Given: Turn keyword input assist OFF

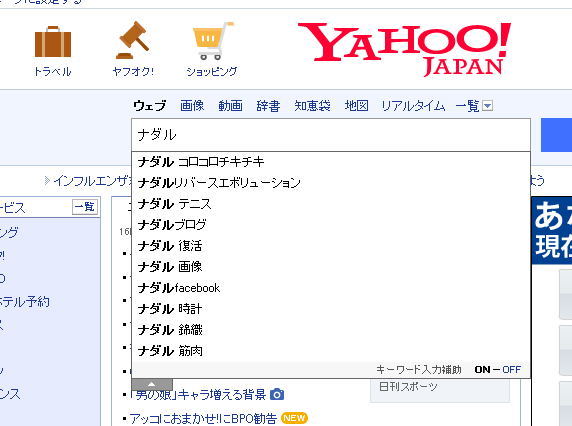Looking at the screenshot, I should tap(511, 370).
